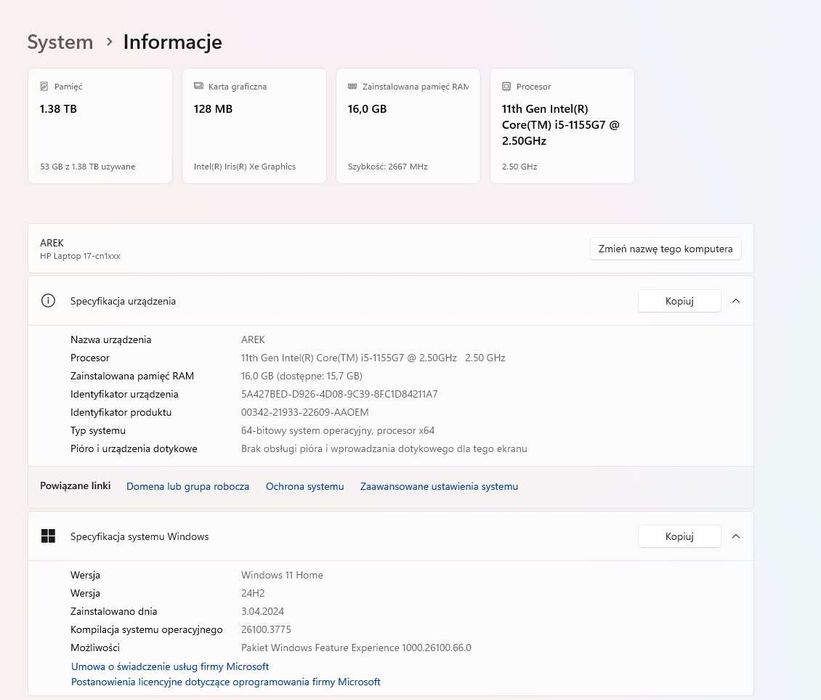Click the Windows logo beside Specyfikacja systemu Windows
821x700 pixels.
pos(48,537)
